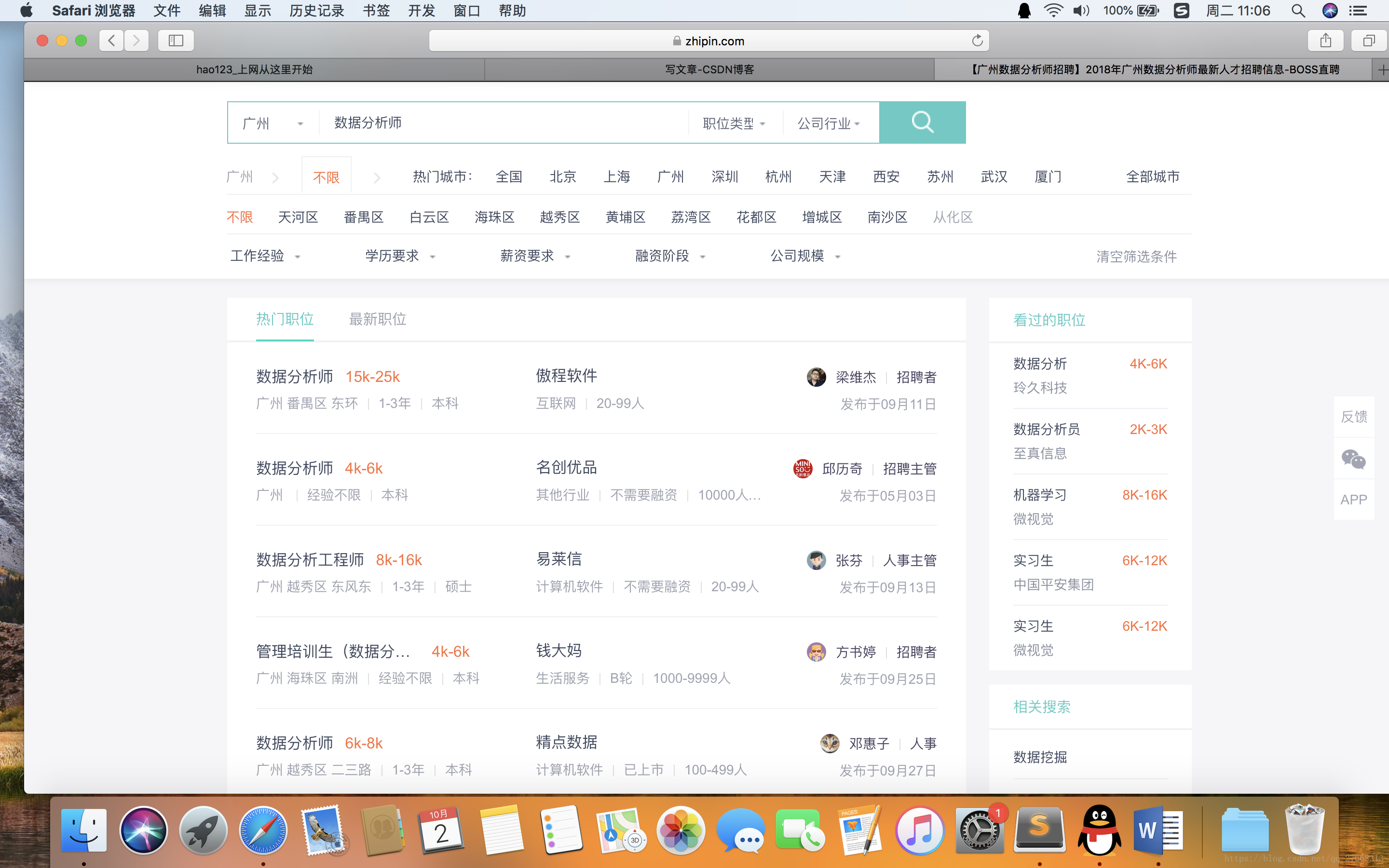Click the teal search magnifier button
Image resolution: width=1389 pixels, height=868 pixels.
point(922,122)
